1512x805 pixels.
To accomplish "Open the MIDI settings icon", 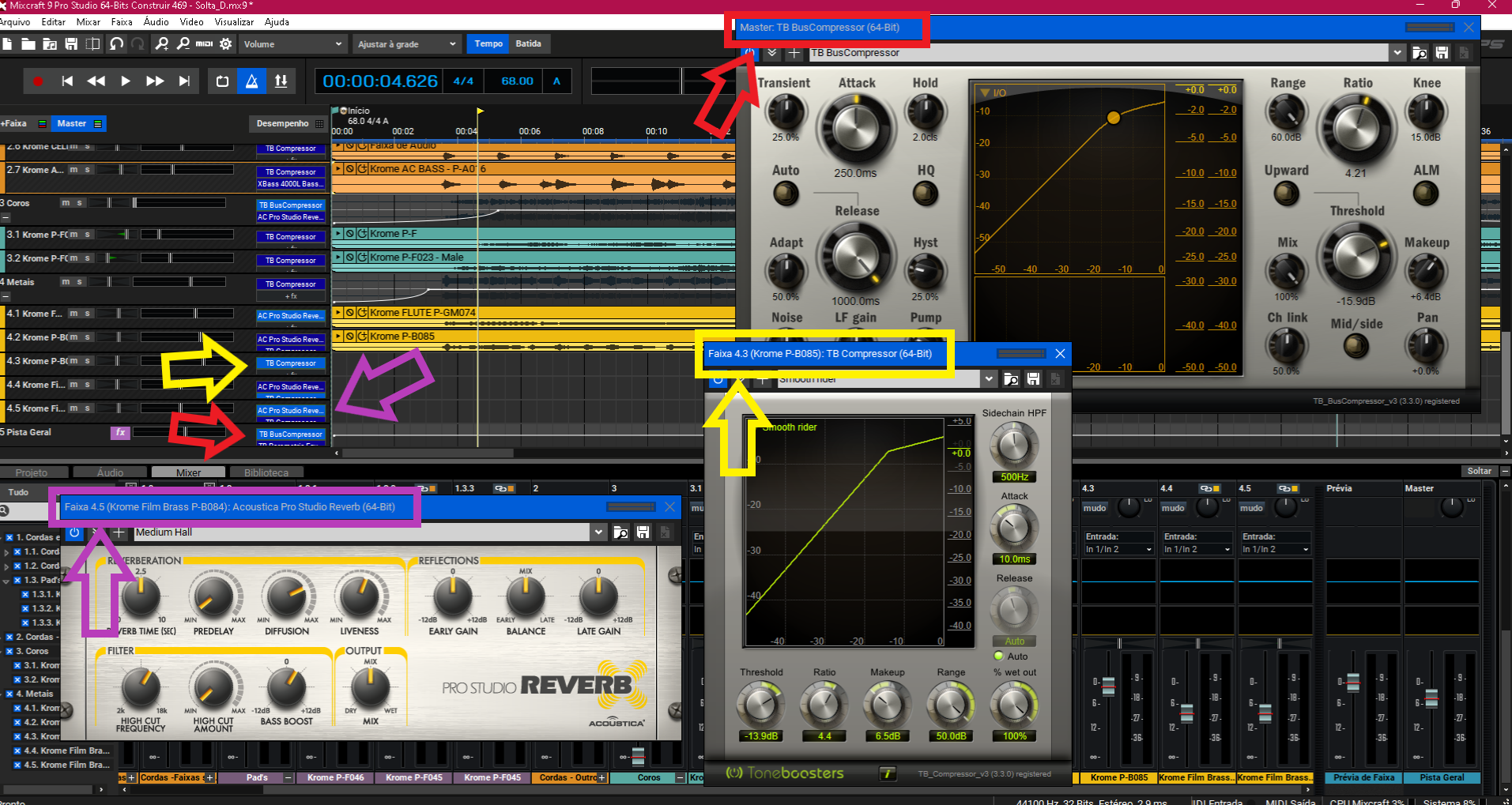I will click(x=204, y=43).
